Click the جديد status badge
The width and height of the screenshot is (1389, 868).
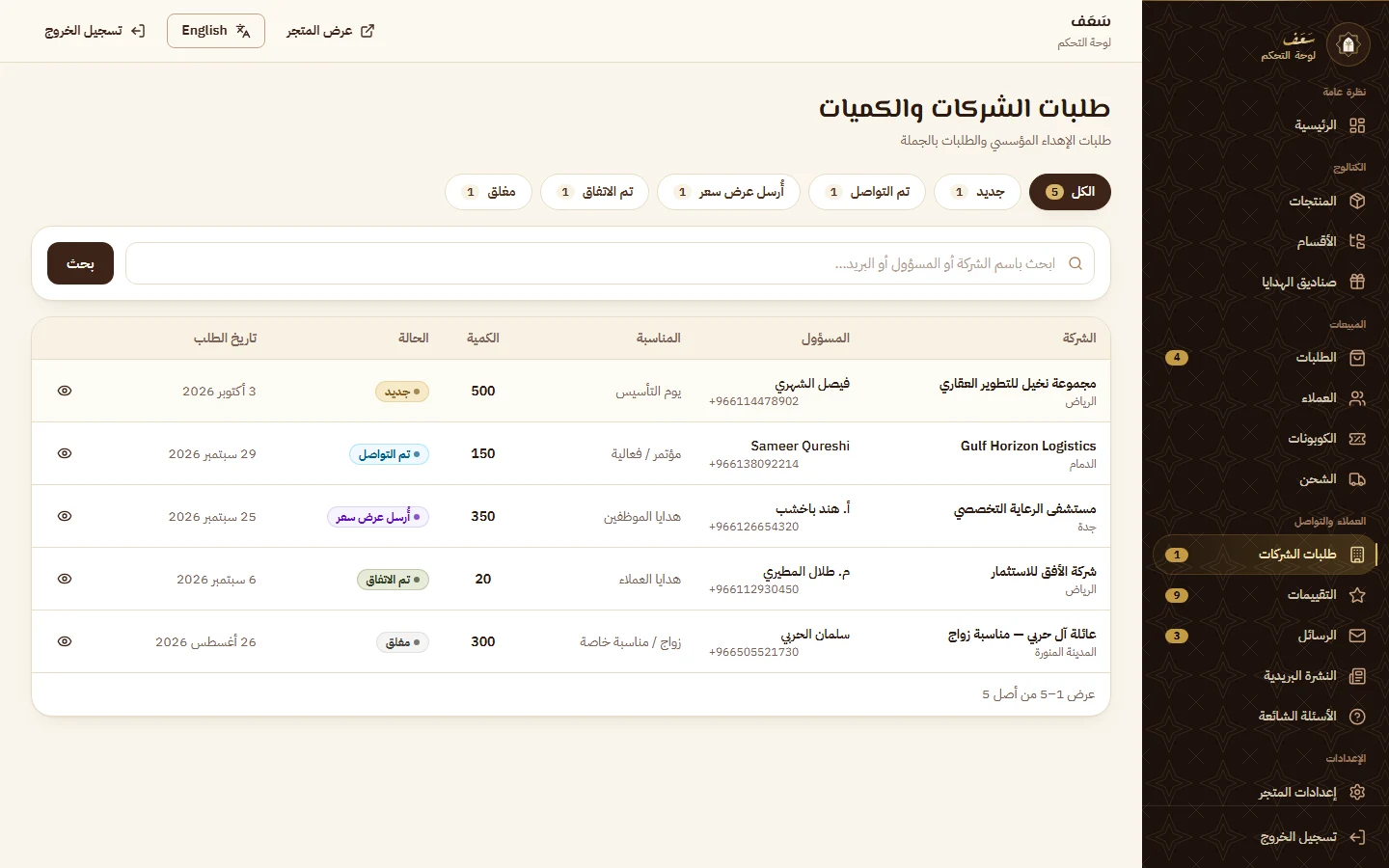click(402, 392)
